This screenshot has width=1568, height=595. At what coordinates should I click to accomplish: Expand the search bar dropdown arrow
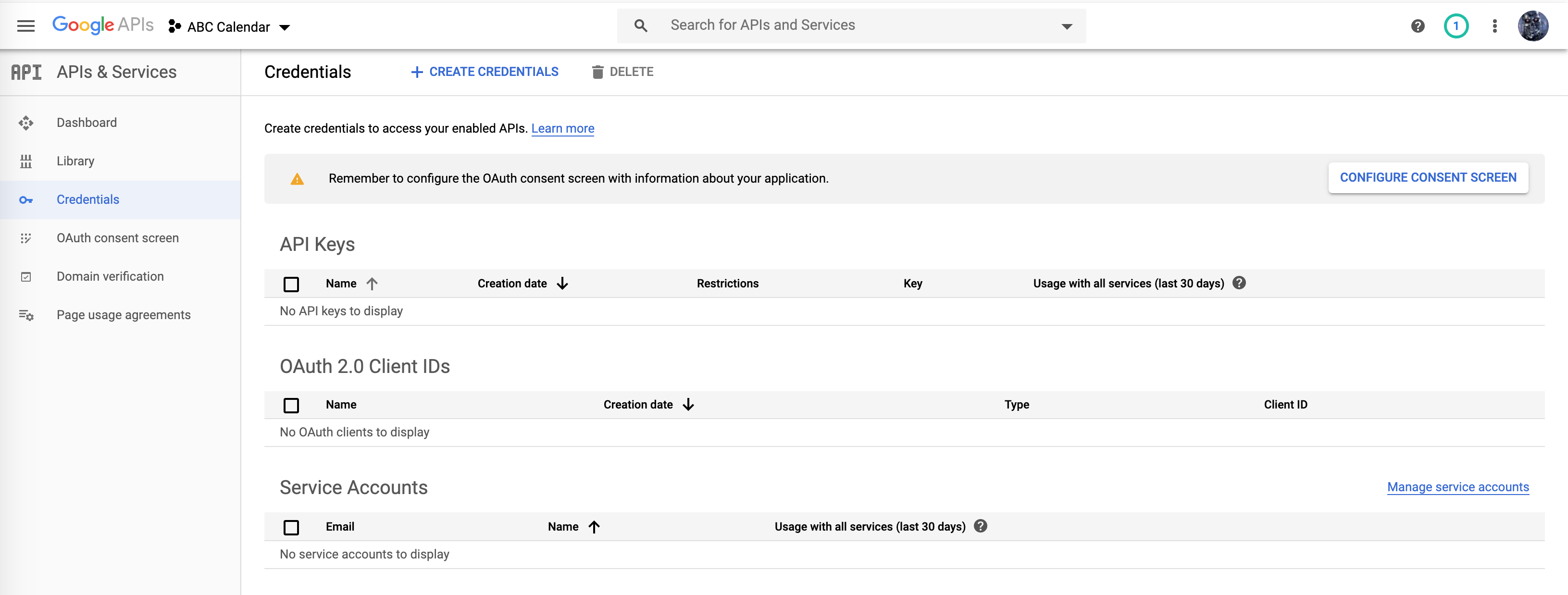click(1067, 26)
